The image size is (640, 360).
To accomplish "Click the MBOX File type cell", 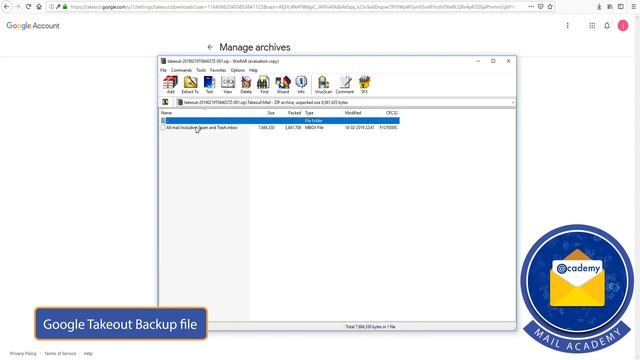I will tap(314, 128).
